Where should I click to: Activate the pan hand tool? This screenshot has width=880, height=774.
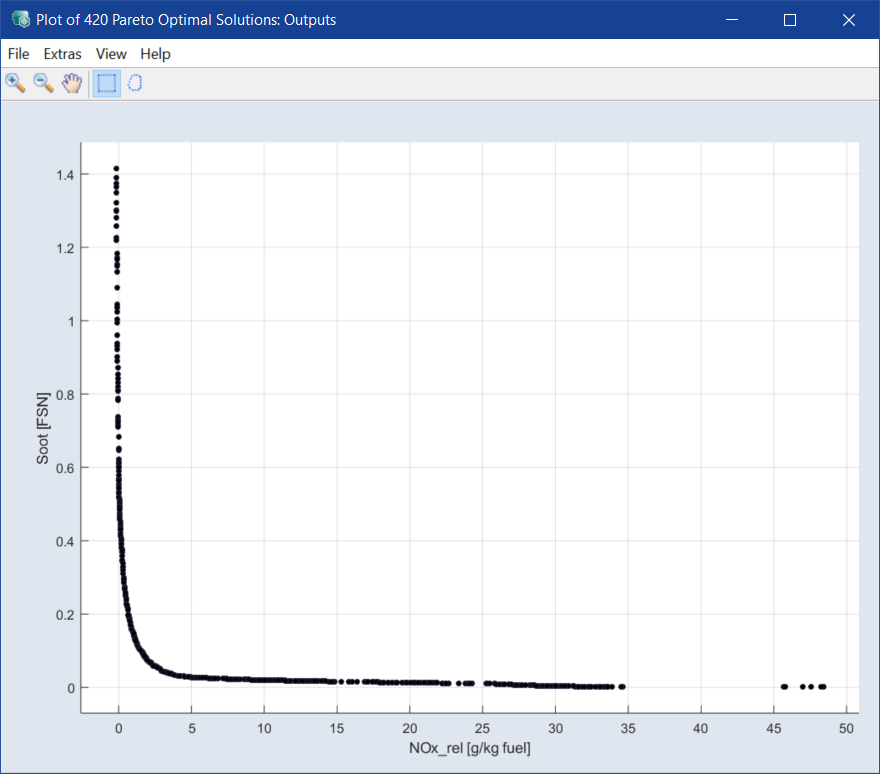coord(71,84)
